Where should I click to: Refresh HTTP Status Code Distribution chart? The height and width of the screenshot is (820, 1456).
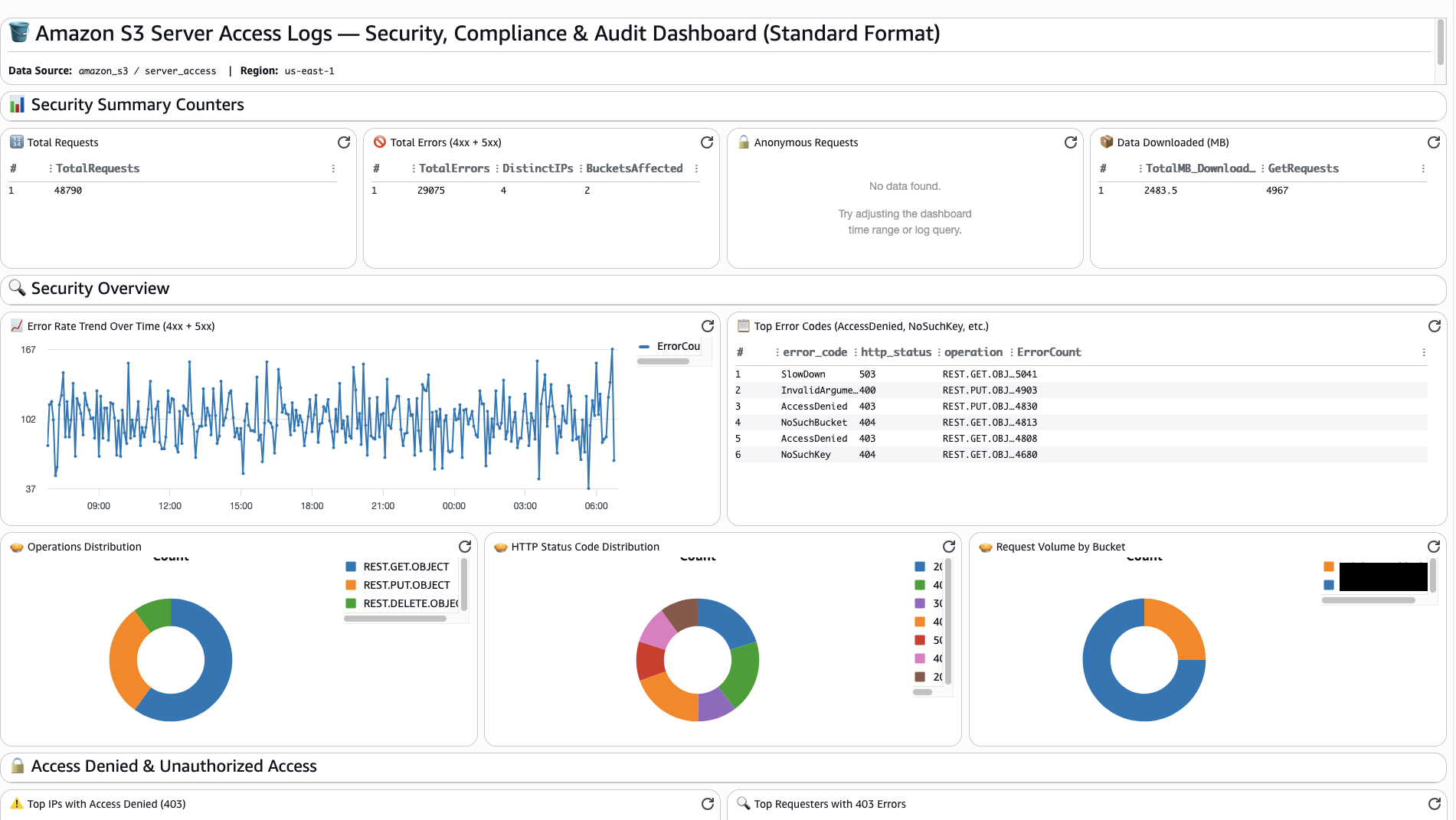tap(949, 547)
